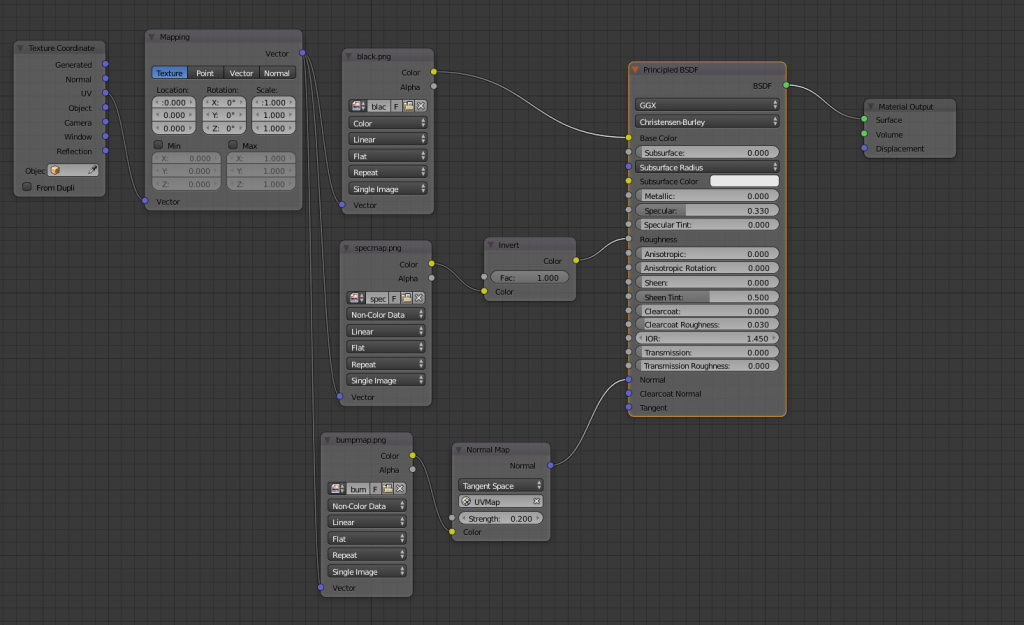Viewport: 1024px width, 625px height.
Task: Select the Normal mapping type tab
Action: (x=277, y=73)
